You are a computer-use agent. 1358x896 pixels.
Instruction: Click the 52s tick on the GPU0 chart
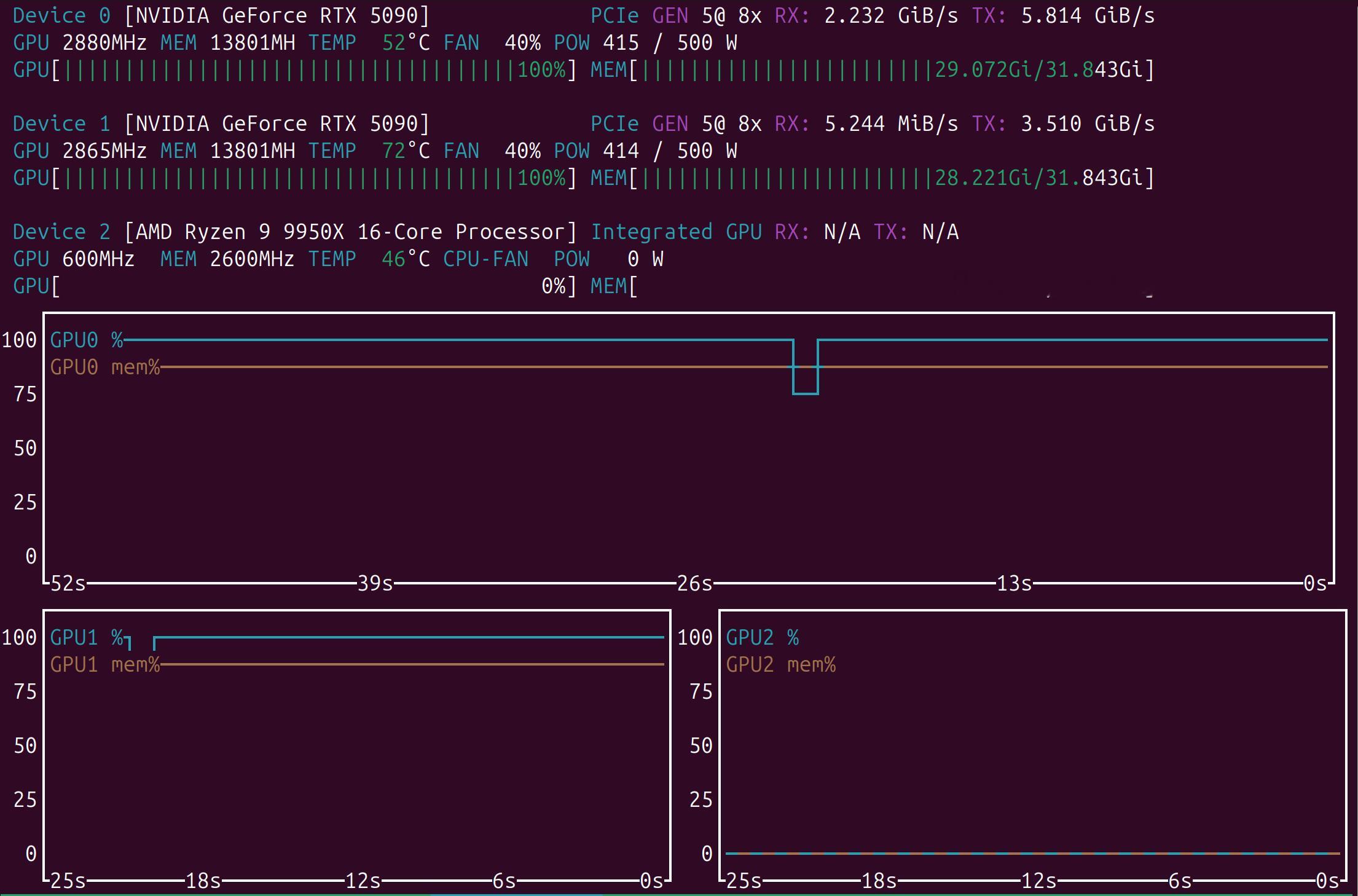68,583
